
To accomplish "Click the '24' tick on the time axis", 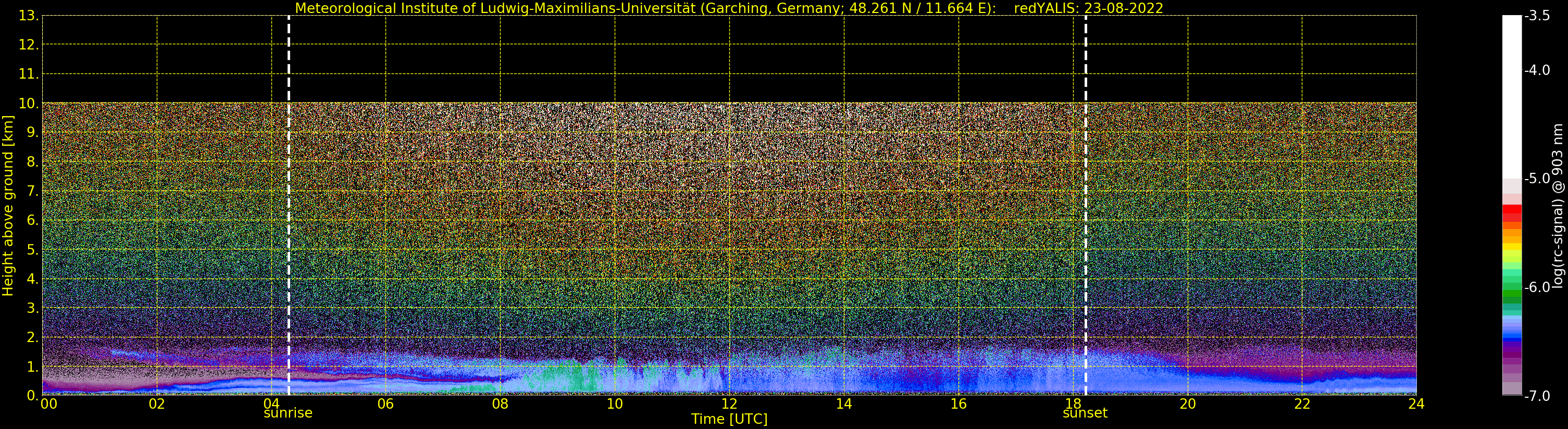I will (x=1416, y=404).
